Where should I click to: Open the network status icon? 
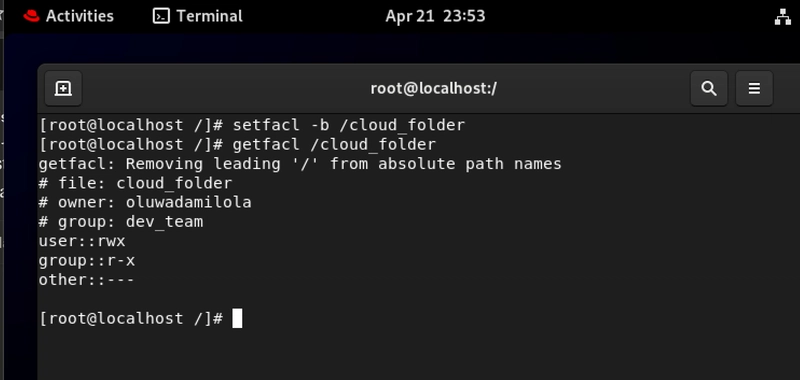point(783,16)
